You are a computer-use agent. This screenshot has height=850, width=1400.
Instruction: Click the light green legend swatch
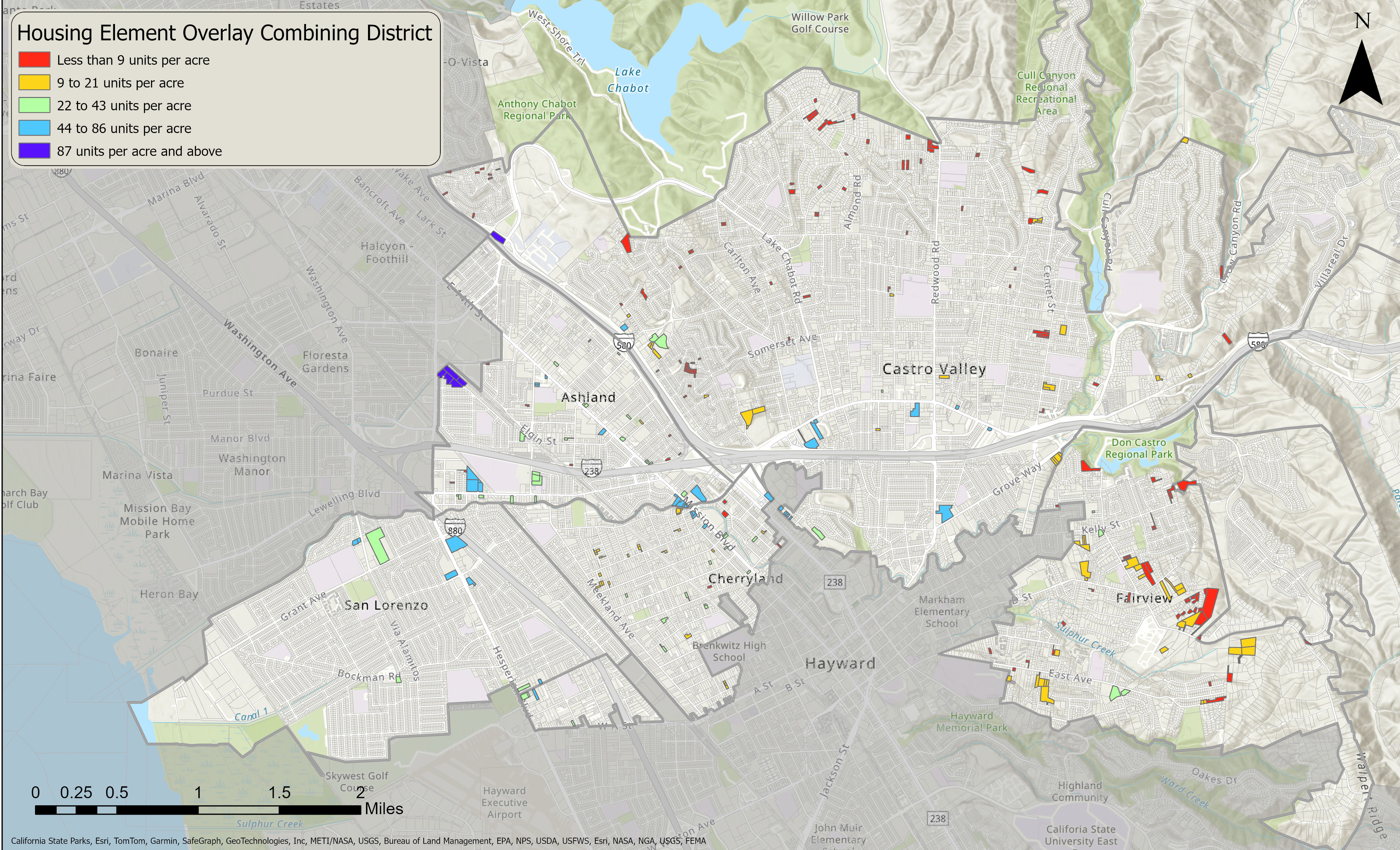34,105
